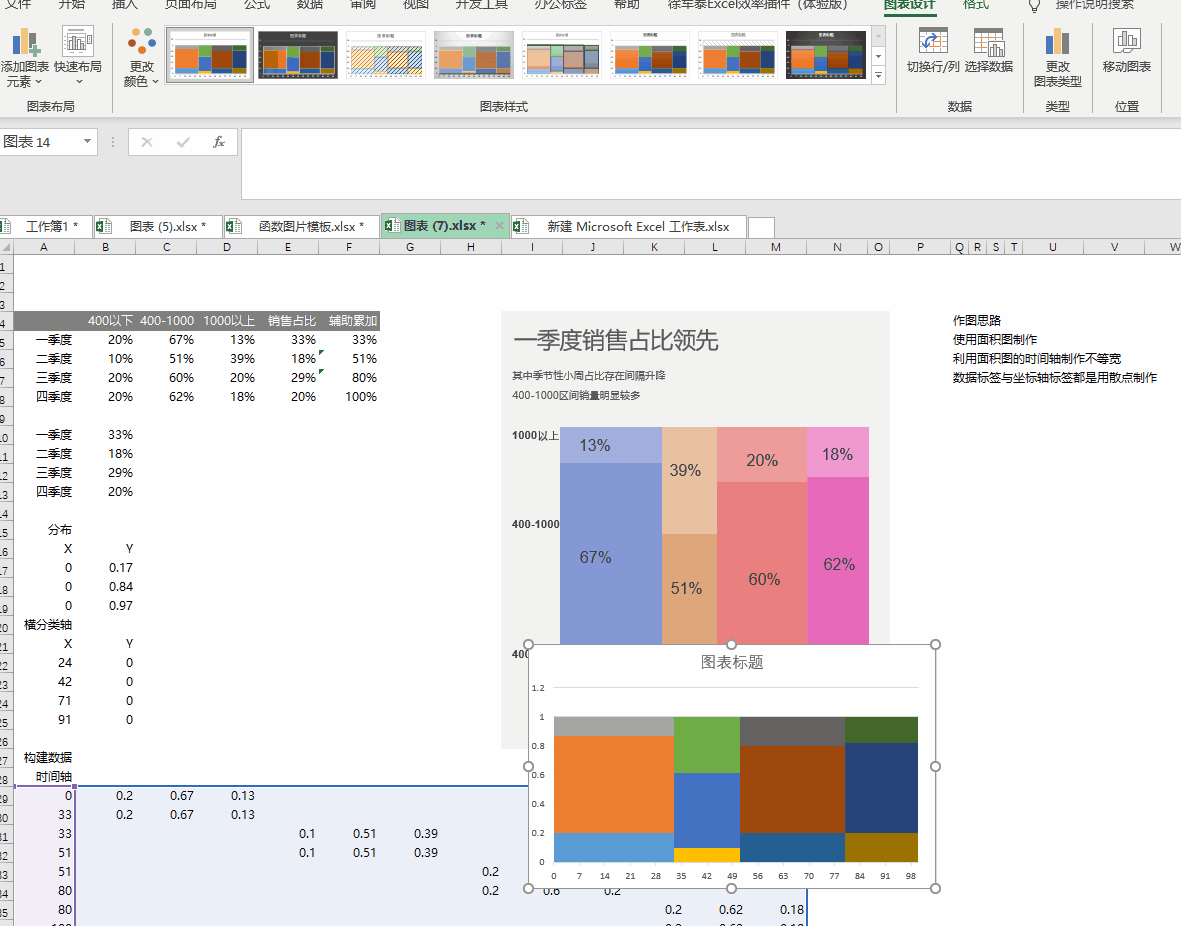Open the Chart Design (图表设计) ribbon tab
Image resolution: width=1181 pixels, height=926 pixels.
tap(909, 5)
